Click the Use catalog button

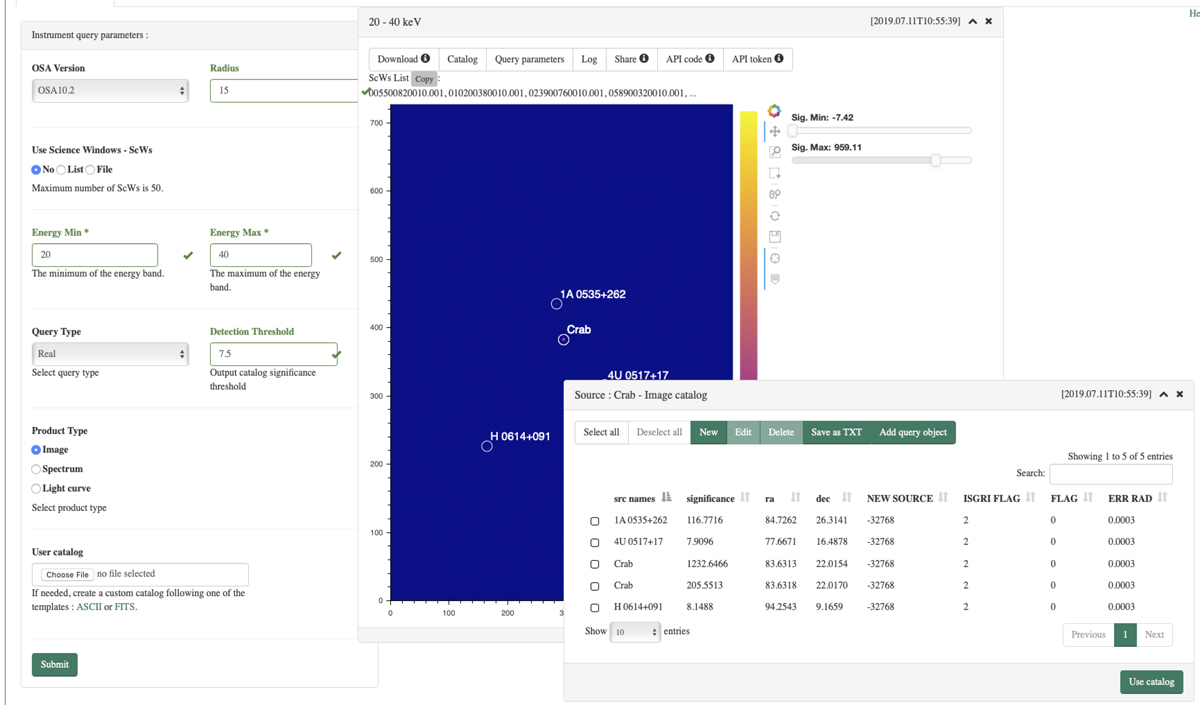[1151, 682]
